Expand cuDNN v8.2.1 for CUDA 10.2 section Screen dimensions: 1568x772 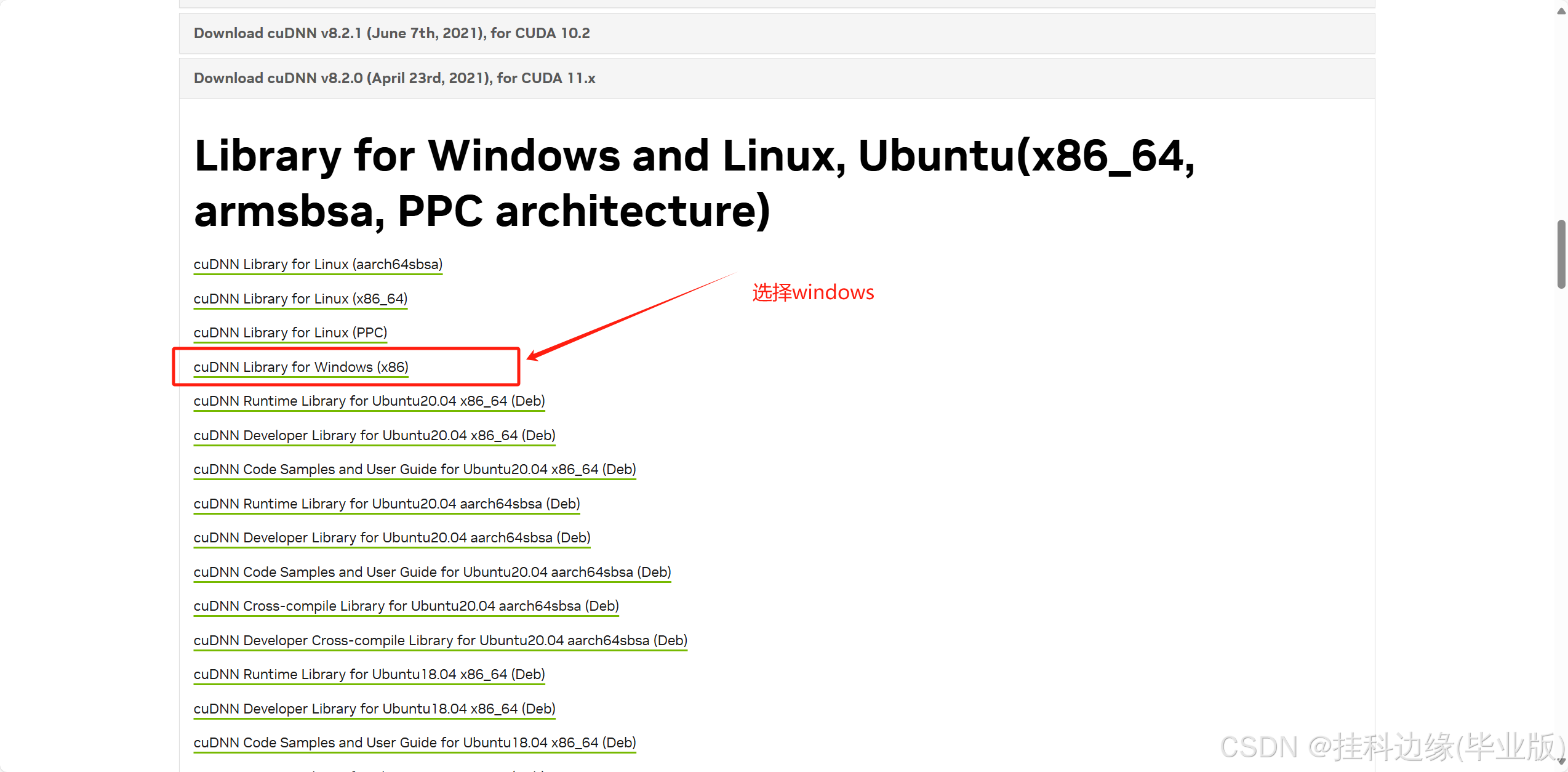click(391, 33)
